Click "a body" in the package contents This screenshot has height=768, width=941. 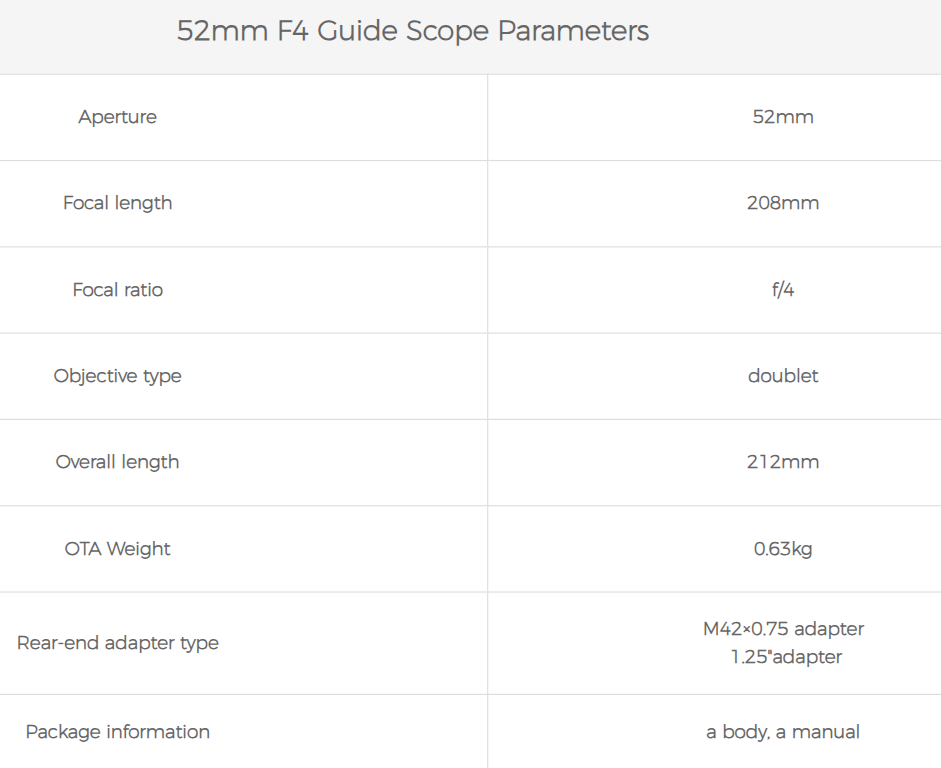click(738, 732)
